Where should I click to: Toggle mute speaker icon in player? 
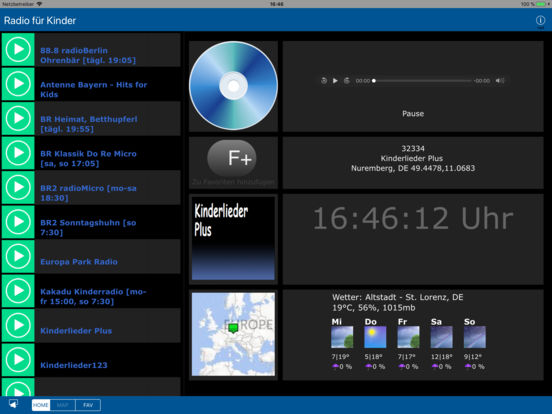point(500,81)
